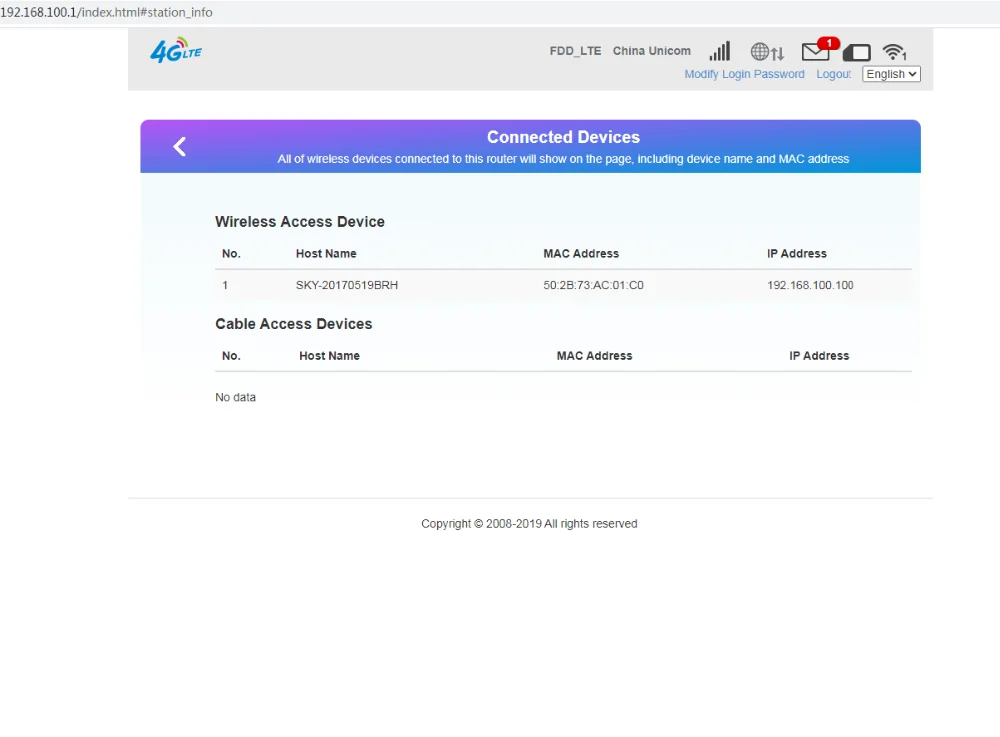Click MAC Address header in cable table
Viewport: 1000px width, 737px height.
(x=594, y=356)
